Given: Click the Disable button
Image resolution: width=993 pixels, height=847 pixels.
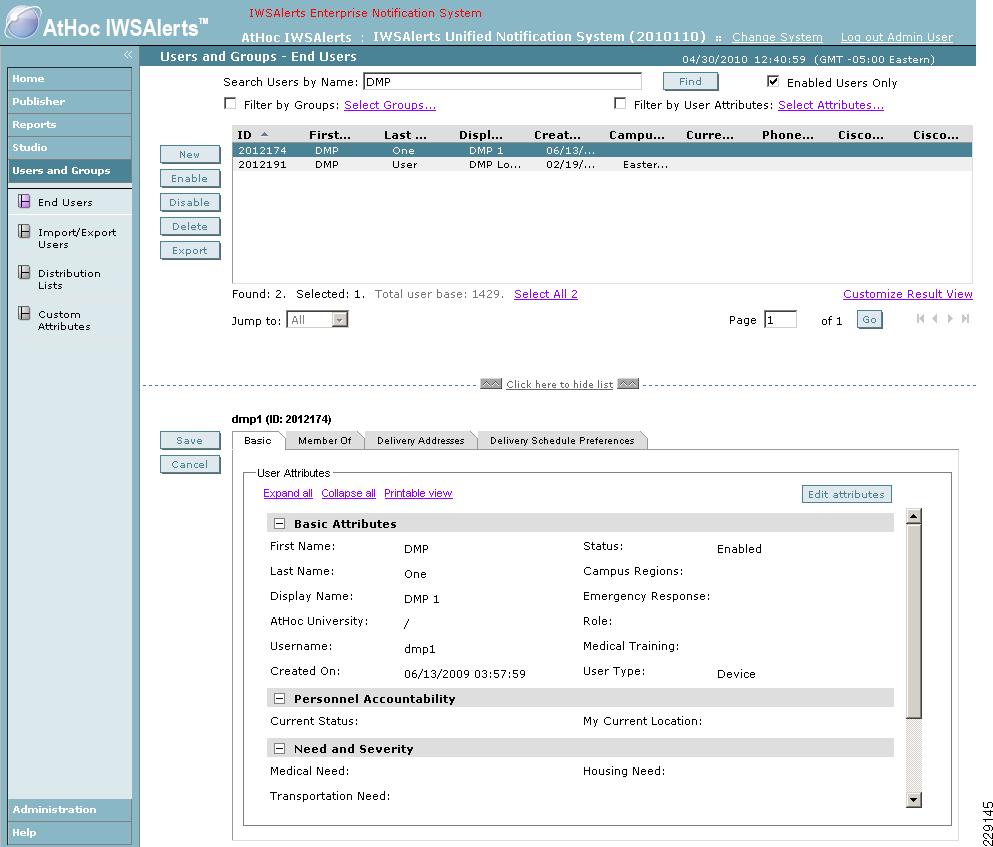Looking at the screenshot, I should 190,203.
